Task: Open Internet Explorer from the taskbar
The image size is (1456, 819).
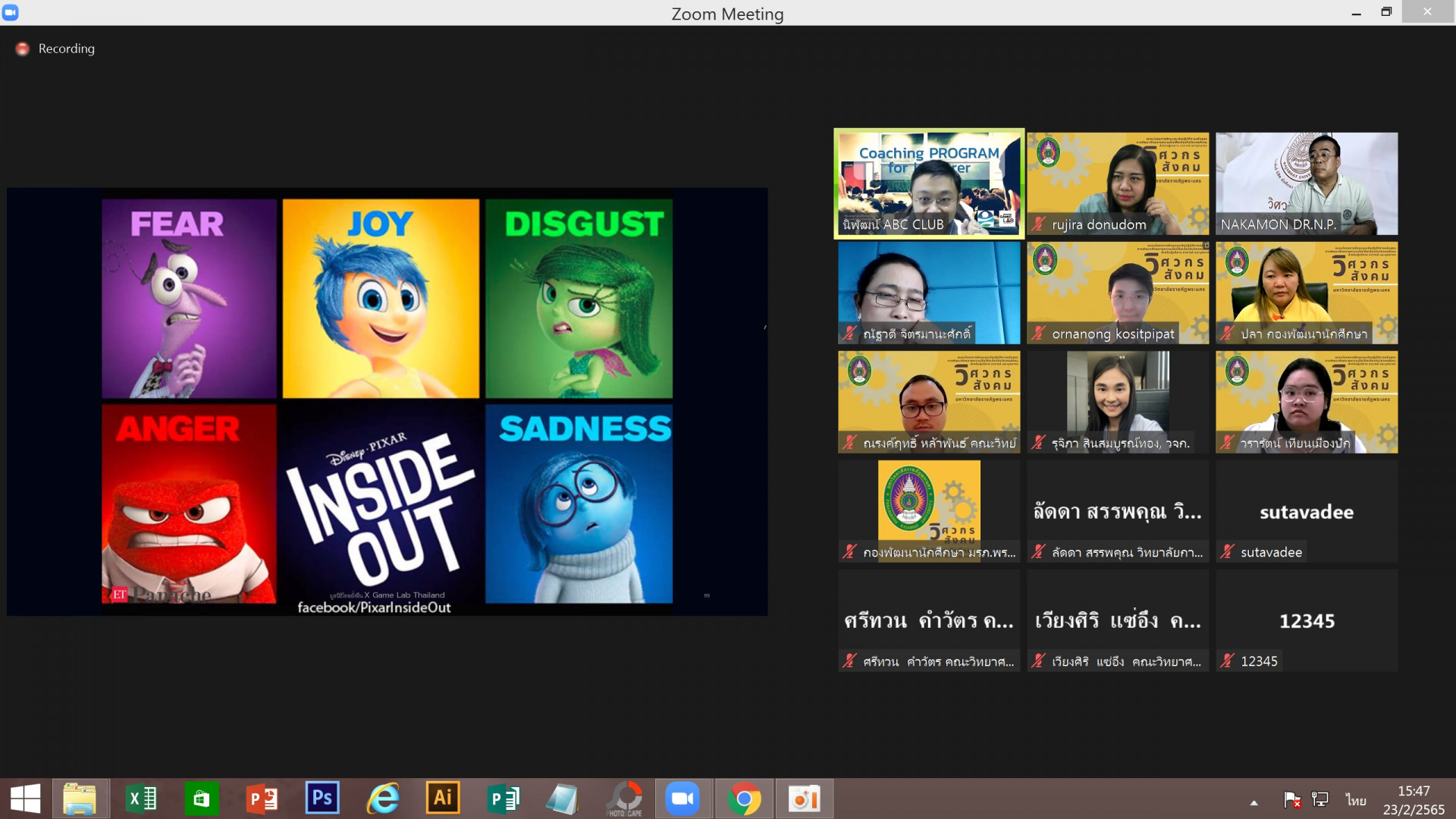Action: tap(383, 799)
